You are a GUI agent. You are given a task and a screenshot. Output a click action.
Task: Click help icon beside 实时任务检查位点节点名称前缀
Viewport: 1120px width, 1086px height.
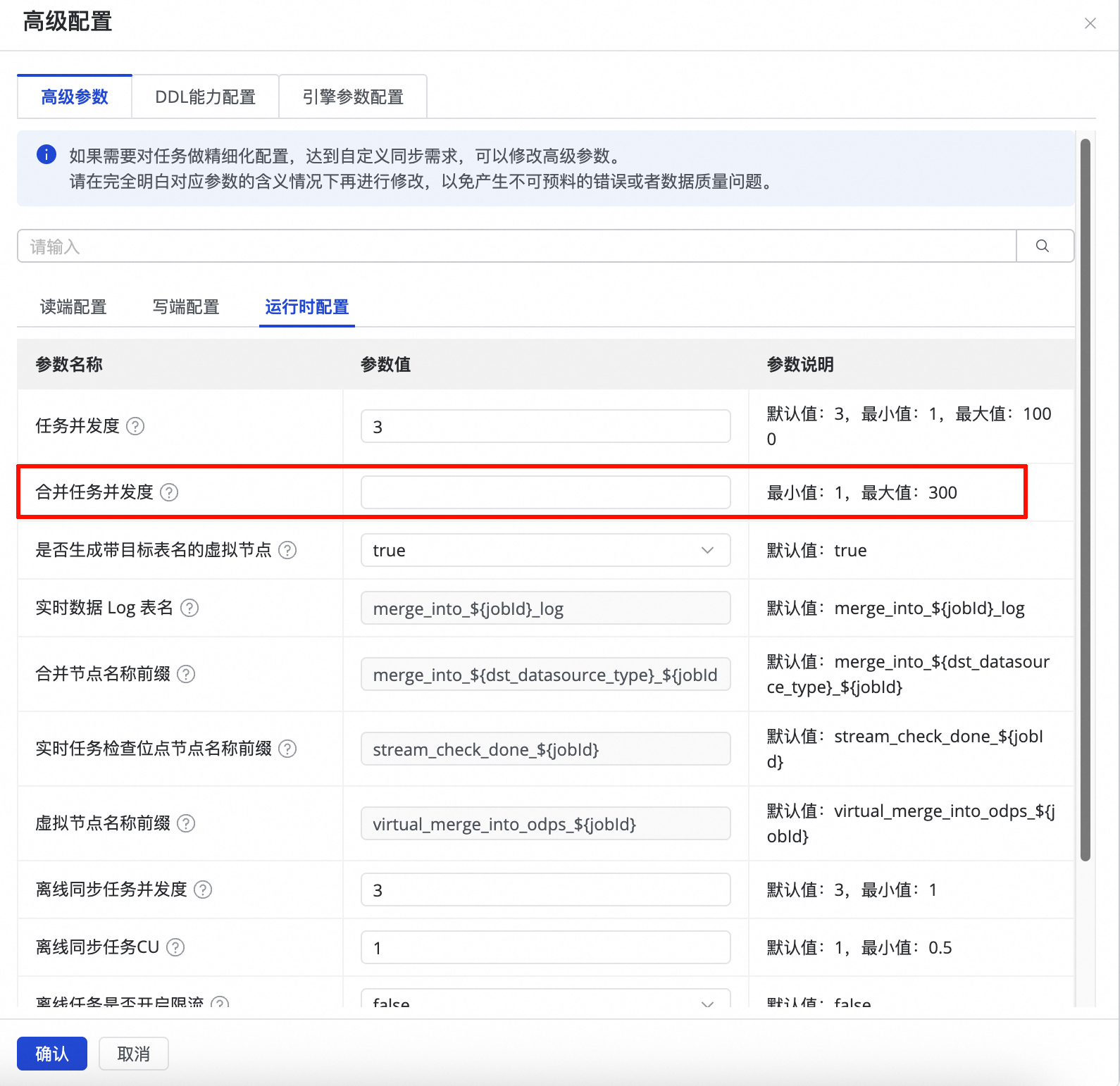pos(287,749)
